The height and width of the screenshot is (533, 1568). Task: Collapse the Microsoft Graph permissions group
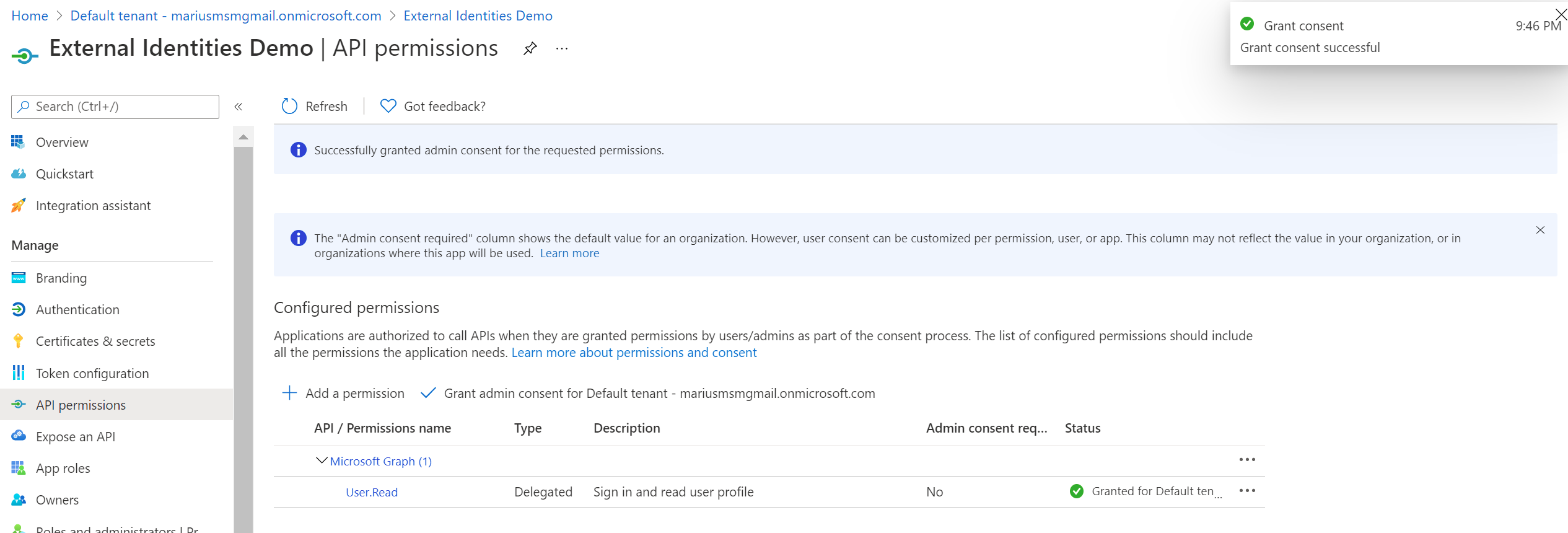(321, 460)
